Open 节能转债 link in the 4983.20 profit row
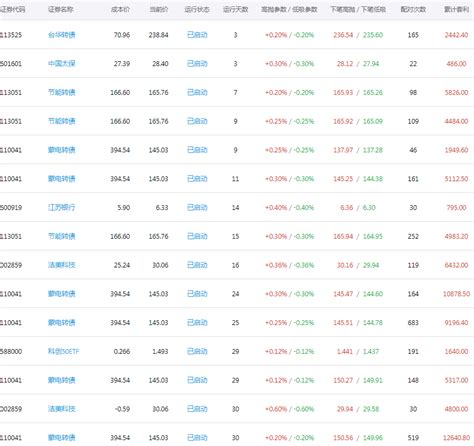474x446 pixels. (x=62, y=236)
